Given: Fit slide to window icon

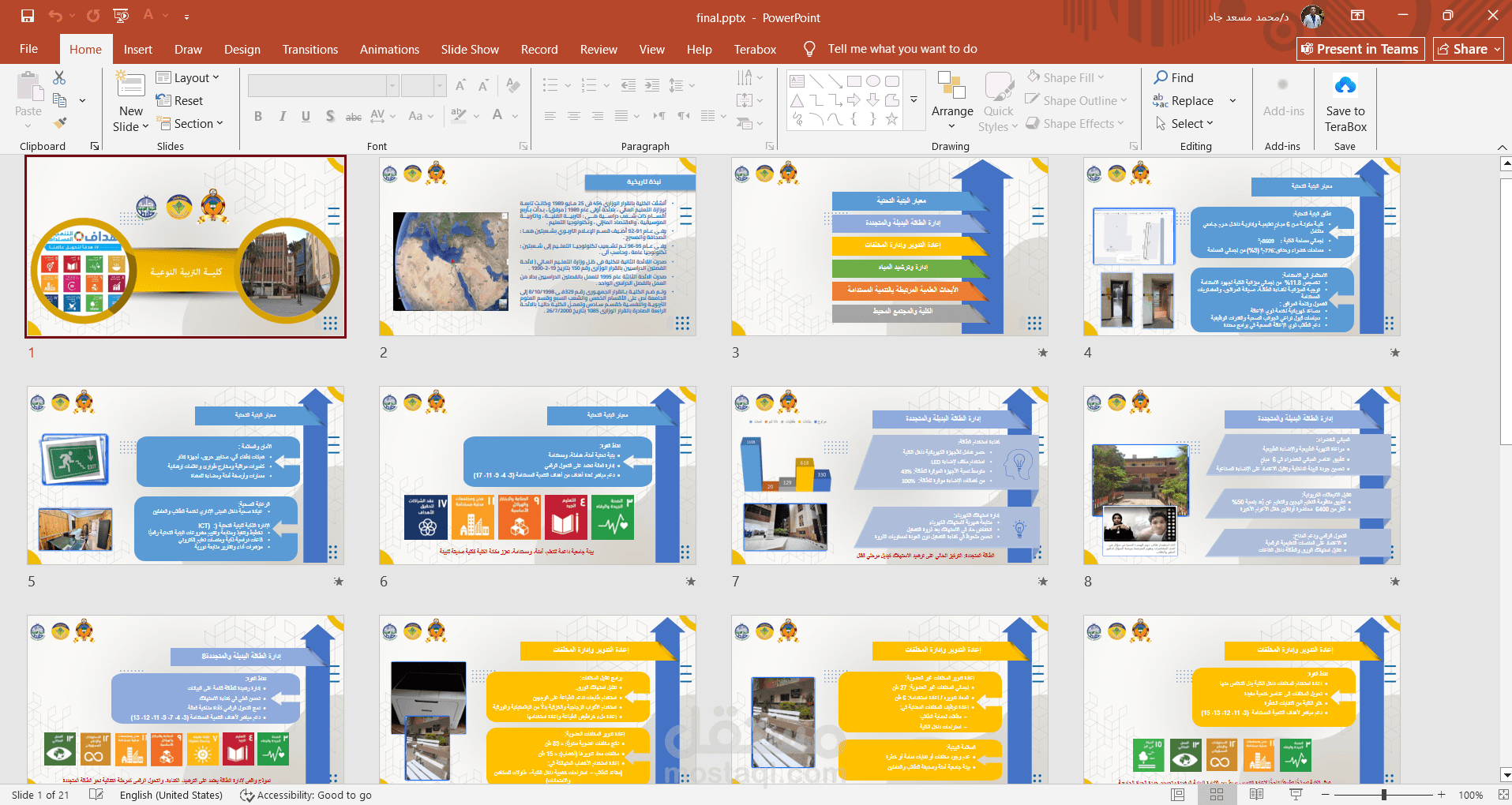Looking at the screenshot, I should [1503, 795].
